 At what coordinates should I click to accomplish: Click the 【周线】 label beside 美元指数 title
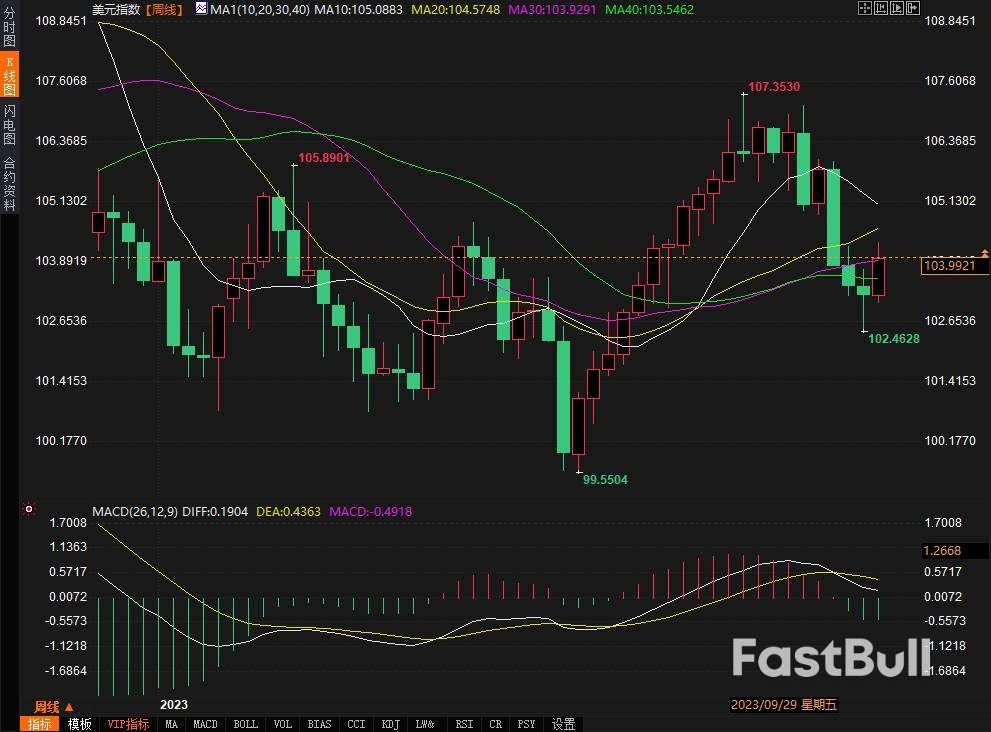pyautogui.click(x=166, y=9)
